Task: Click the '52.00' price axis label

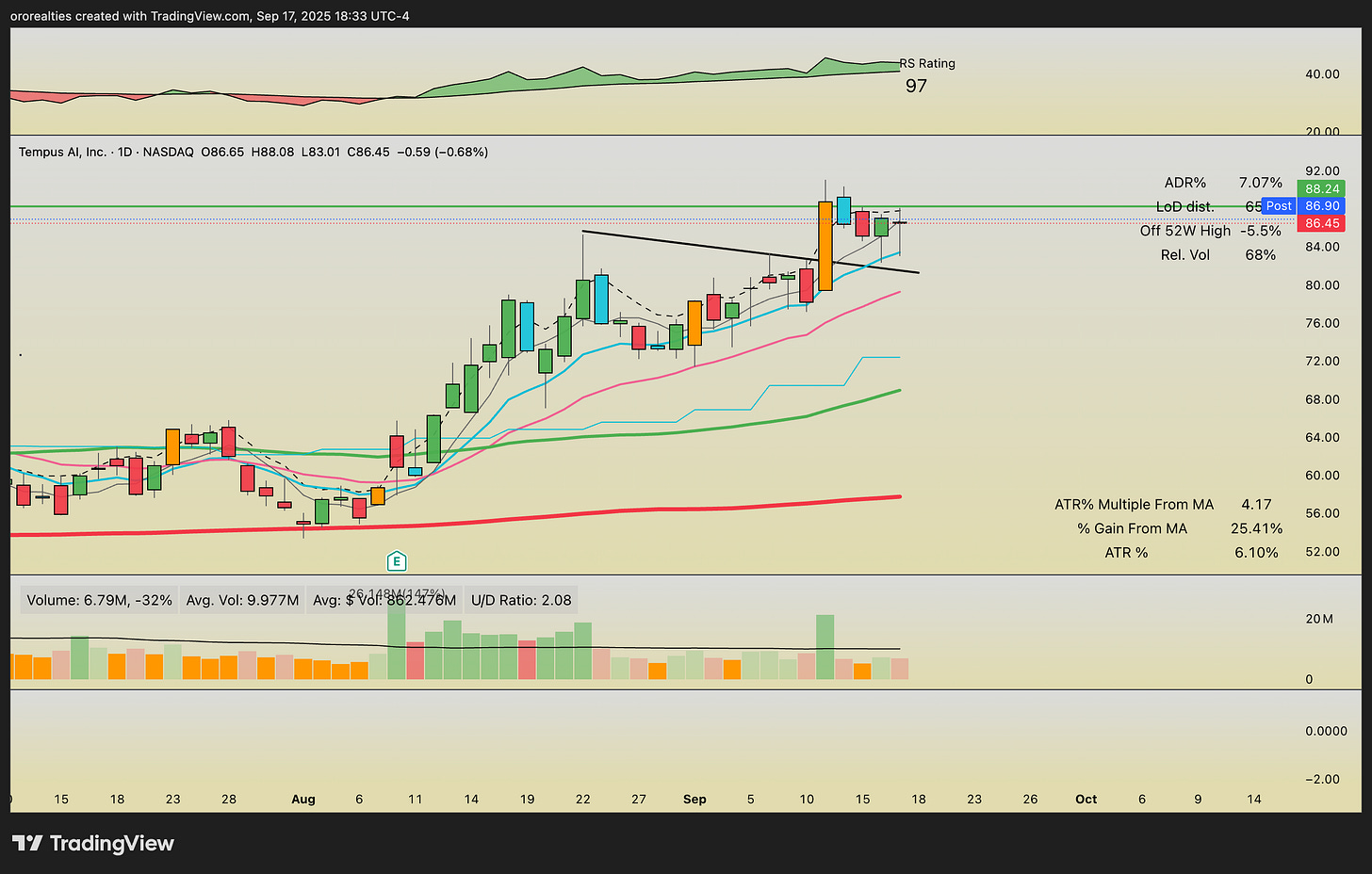Action: click(1322, 552)
